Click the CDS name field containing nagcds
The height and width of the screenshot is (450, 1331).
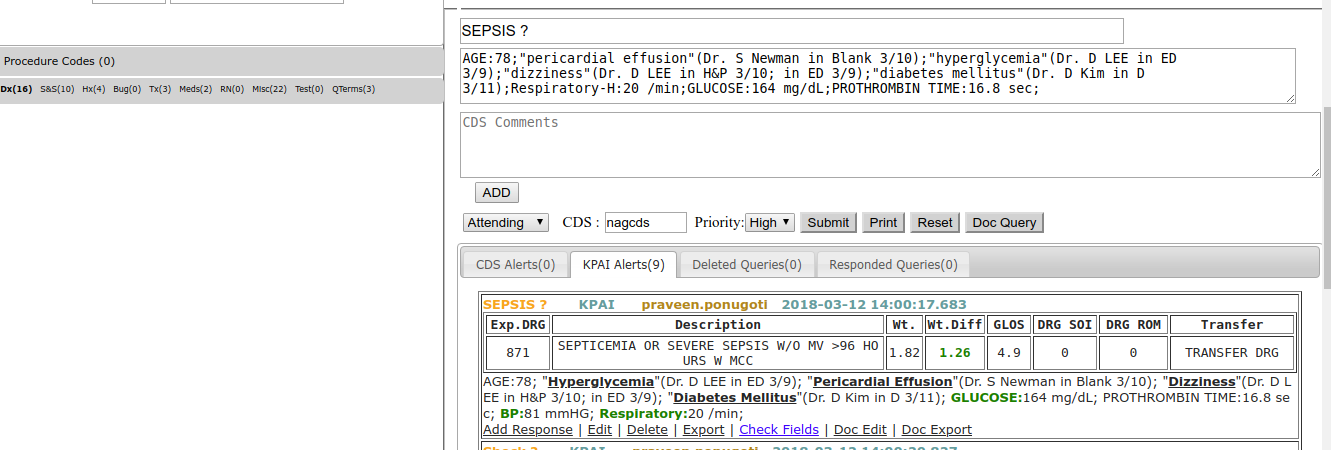click(645, 222)
